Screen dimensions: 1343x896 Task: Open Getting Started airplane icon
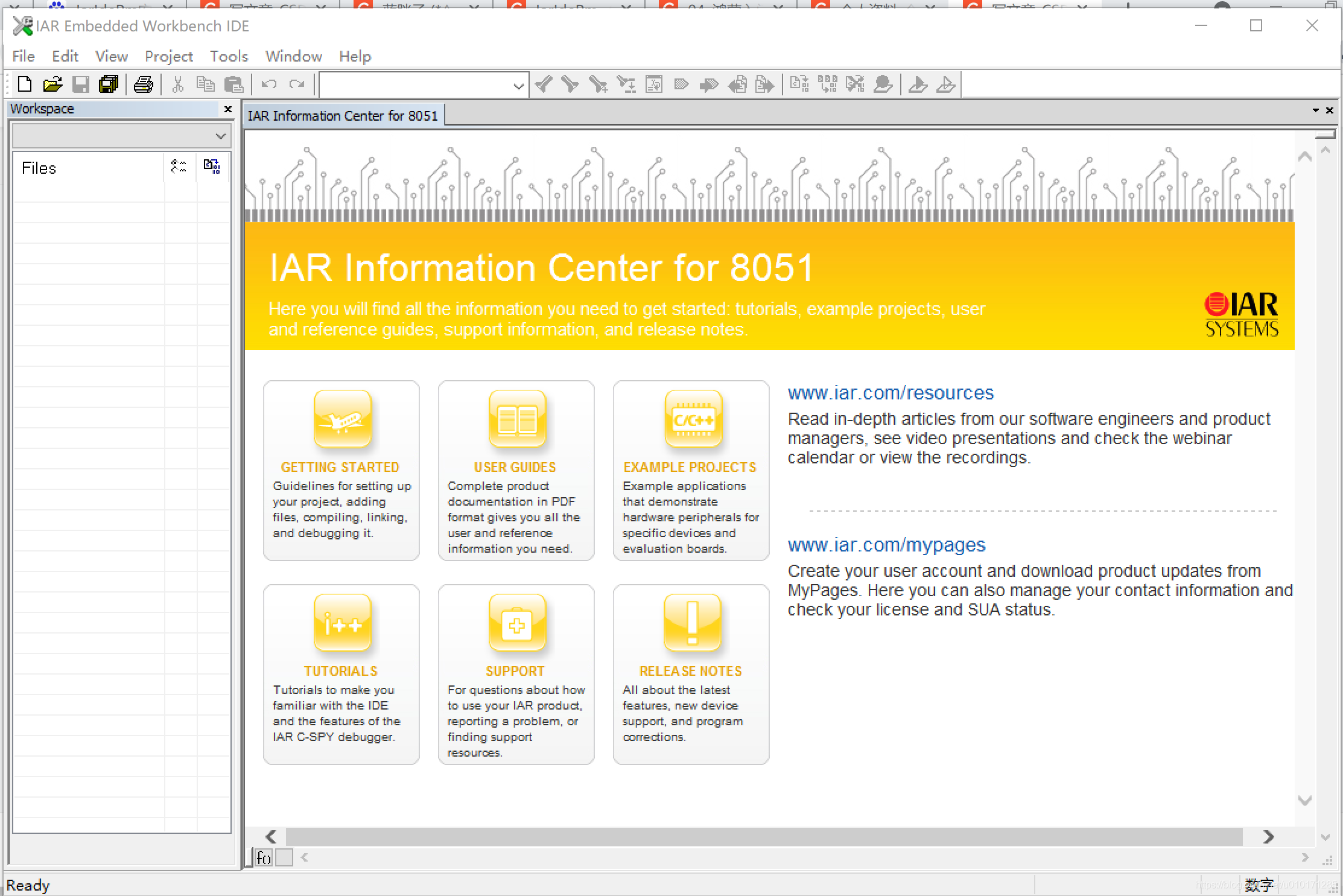[342, 419]
